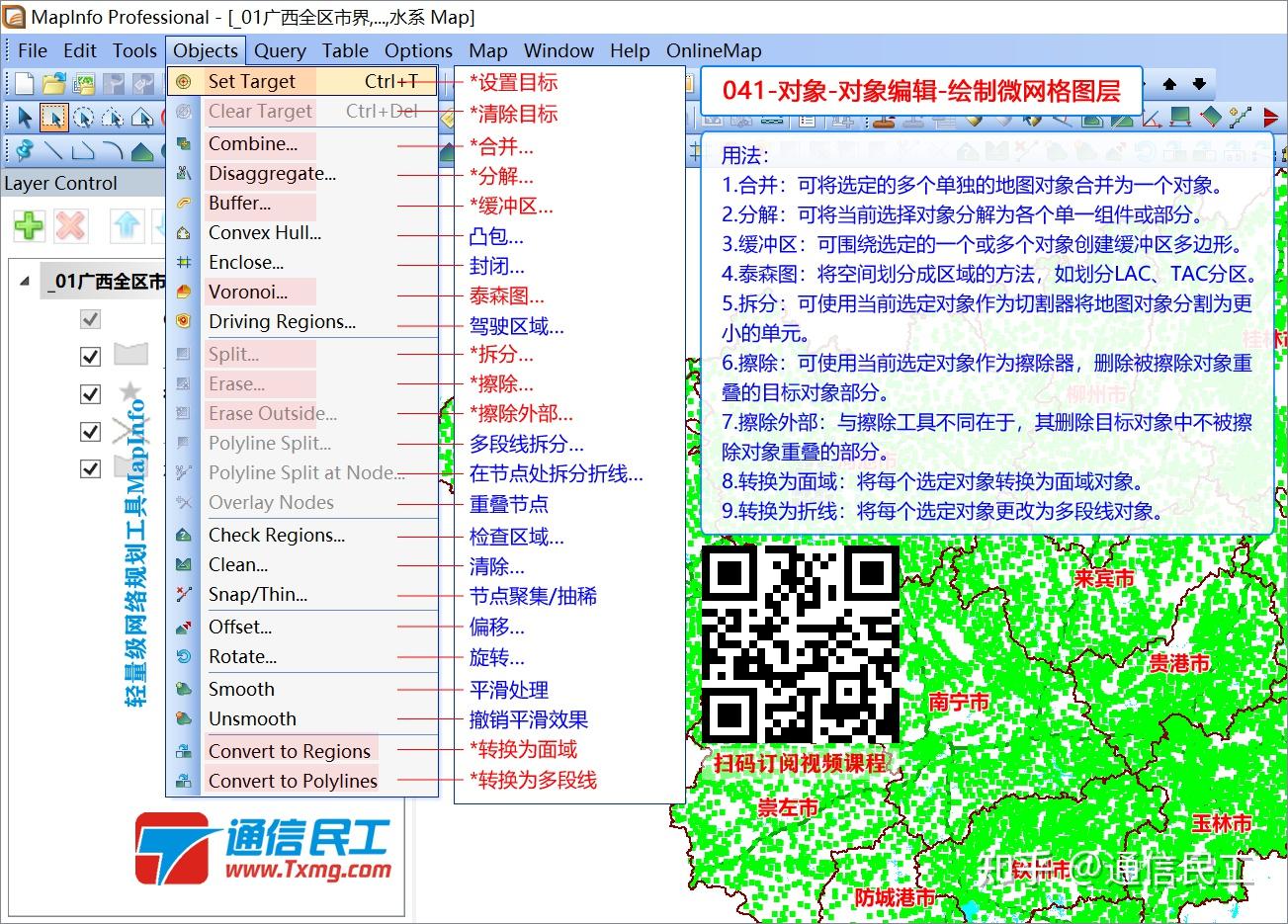Viewport: 1288px width, 924px height.
Task: Open the OnlineMap menu
Action: point(714,50)
